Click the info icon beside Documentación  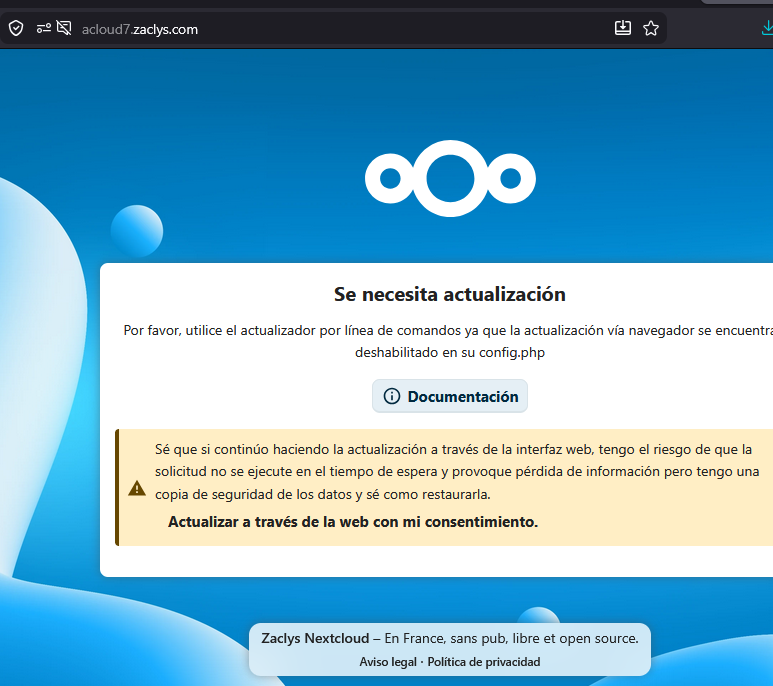click(x=392, y=396)
